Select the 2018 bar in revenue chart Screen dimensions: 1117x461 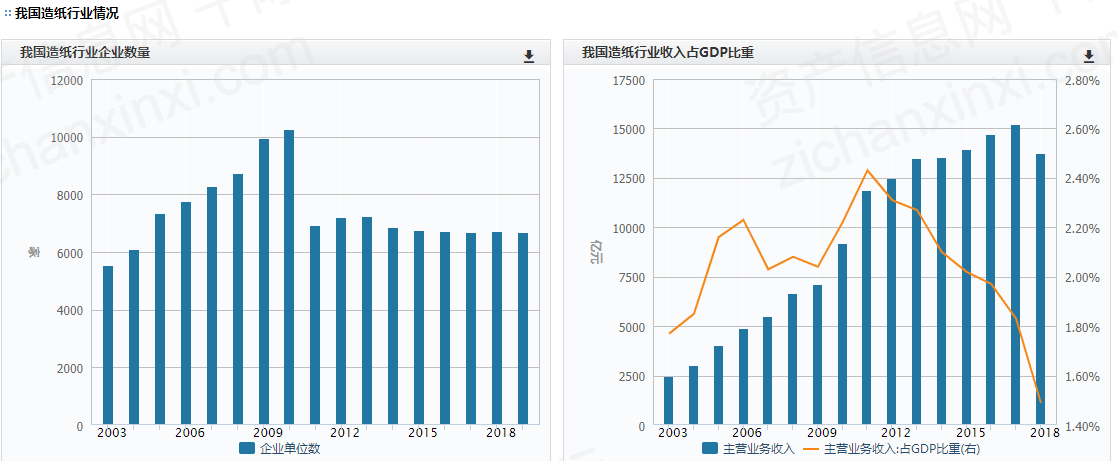point(1040,290)
